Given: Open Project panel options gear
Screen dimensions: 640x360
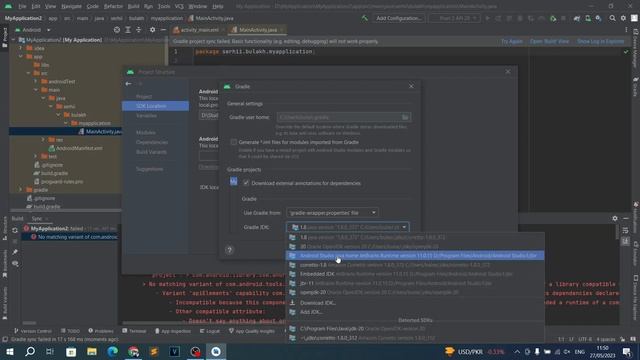Looking at the screenshot, I should (x=152, y=30).
